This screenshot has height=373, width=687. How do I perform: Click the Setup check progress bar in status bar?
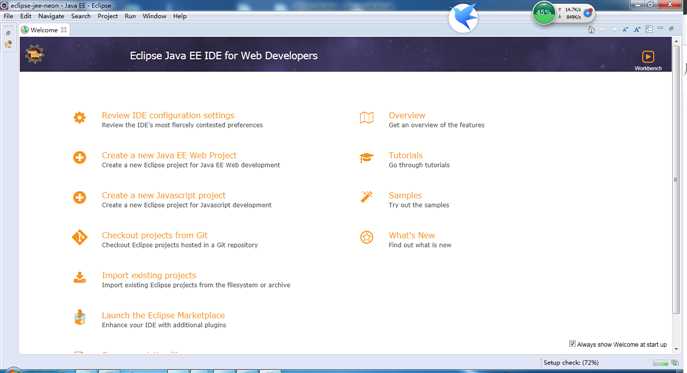pos(660,363)
